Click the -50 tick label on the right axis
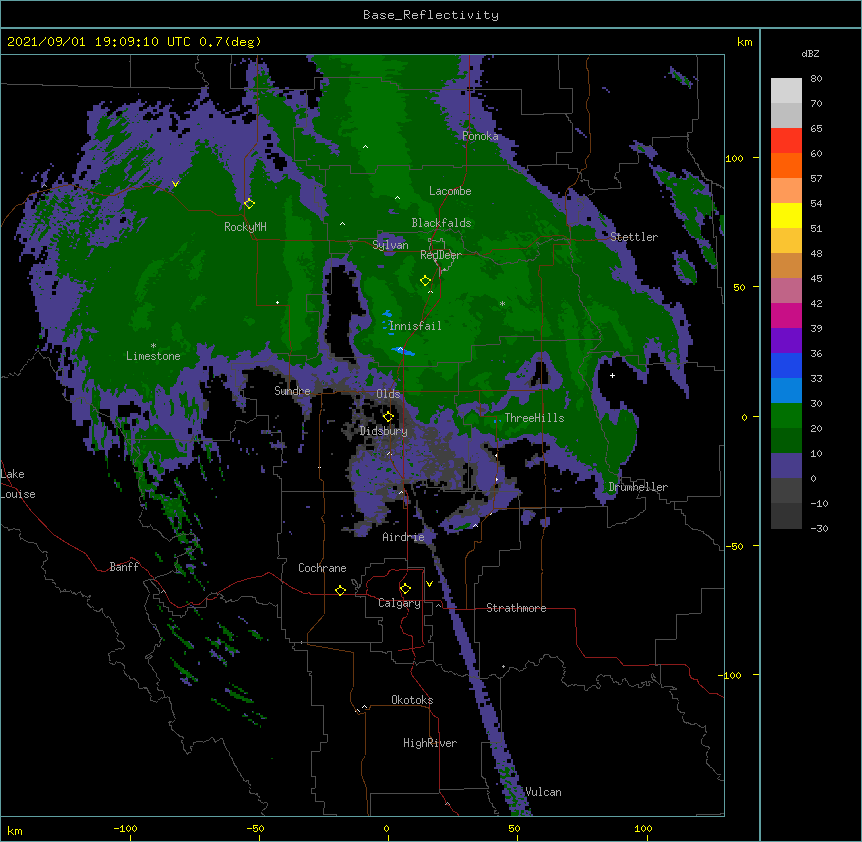862x842 pixels. [x=734, y=546]
